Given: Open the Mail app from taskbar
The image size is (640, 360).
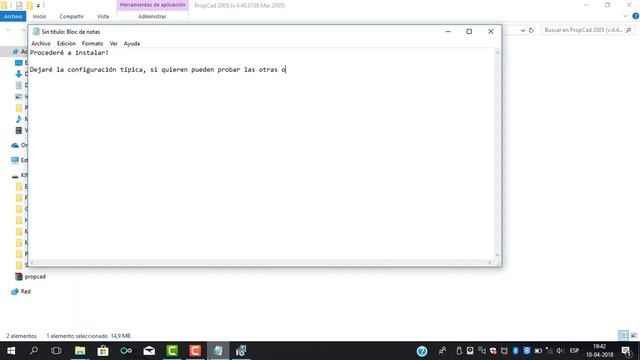Looking at the screenshot, I should (149, 351).
